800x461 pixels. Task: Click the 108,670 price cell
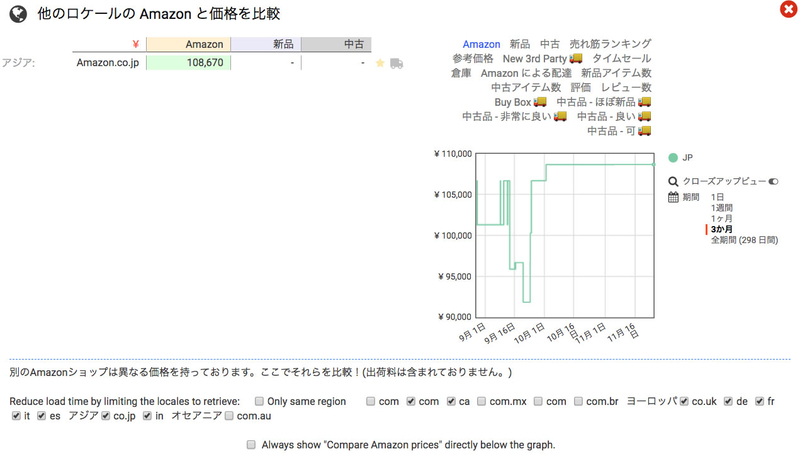pyautogui.click(x=188, y=63)
